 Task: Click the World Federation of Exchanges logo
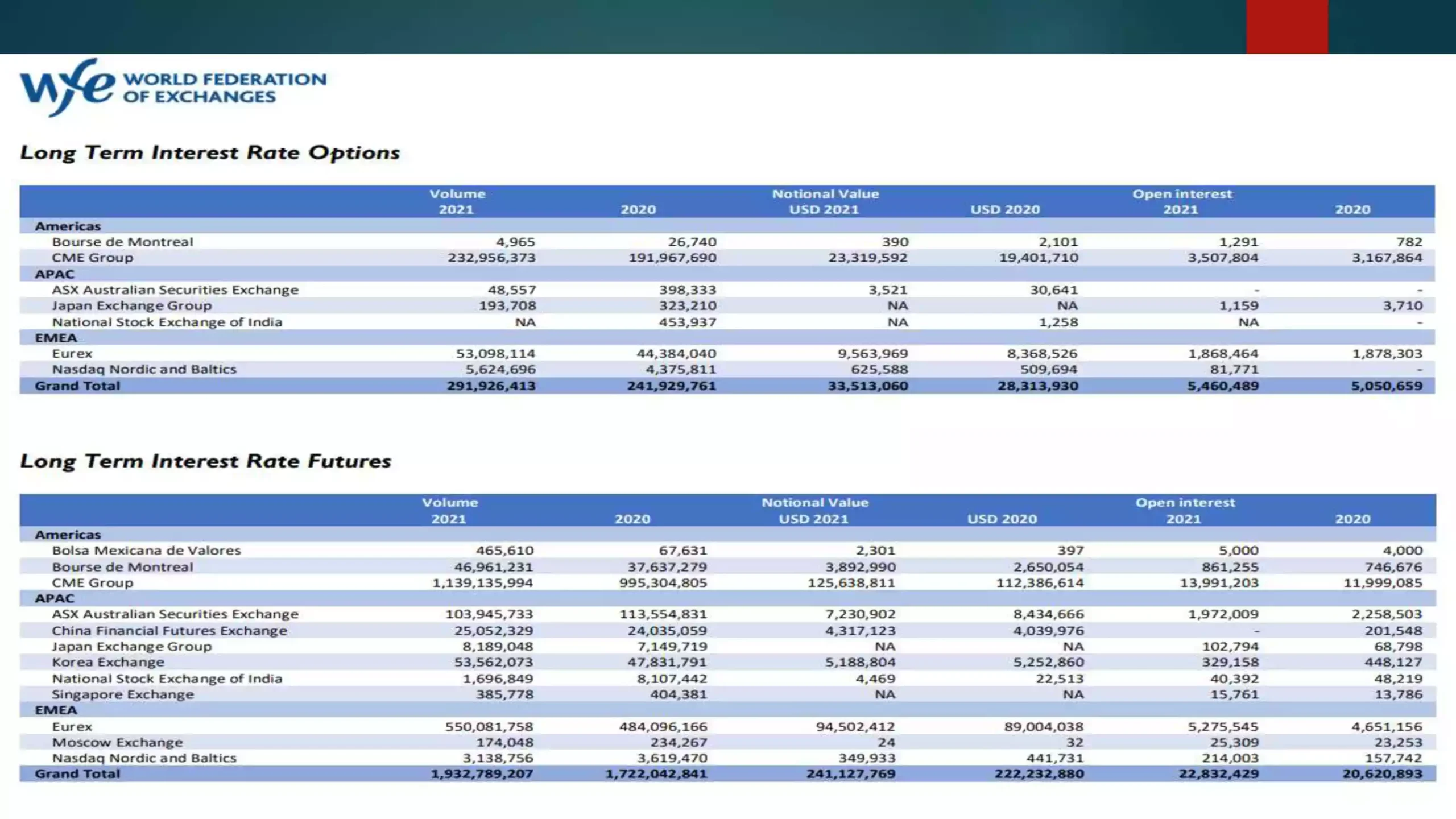[x=173, y=88]
